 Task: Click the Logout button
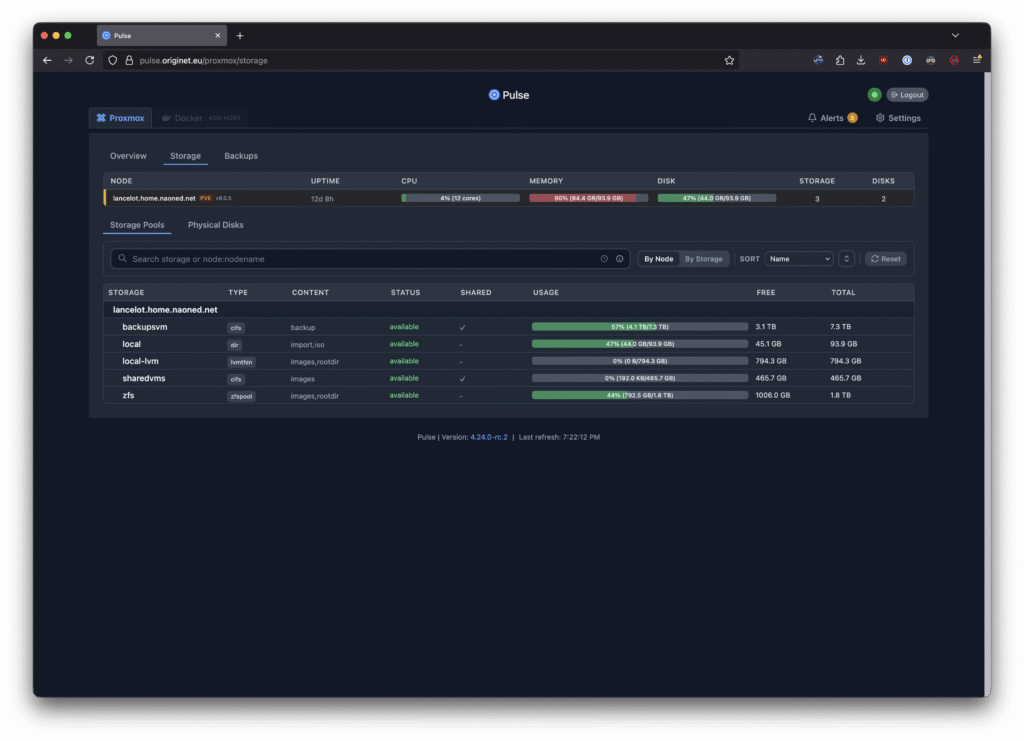(x=907, y=95)
